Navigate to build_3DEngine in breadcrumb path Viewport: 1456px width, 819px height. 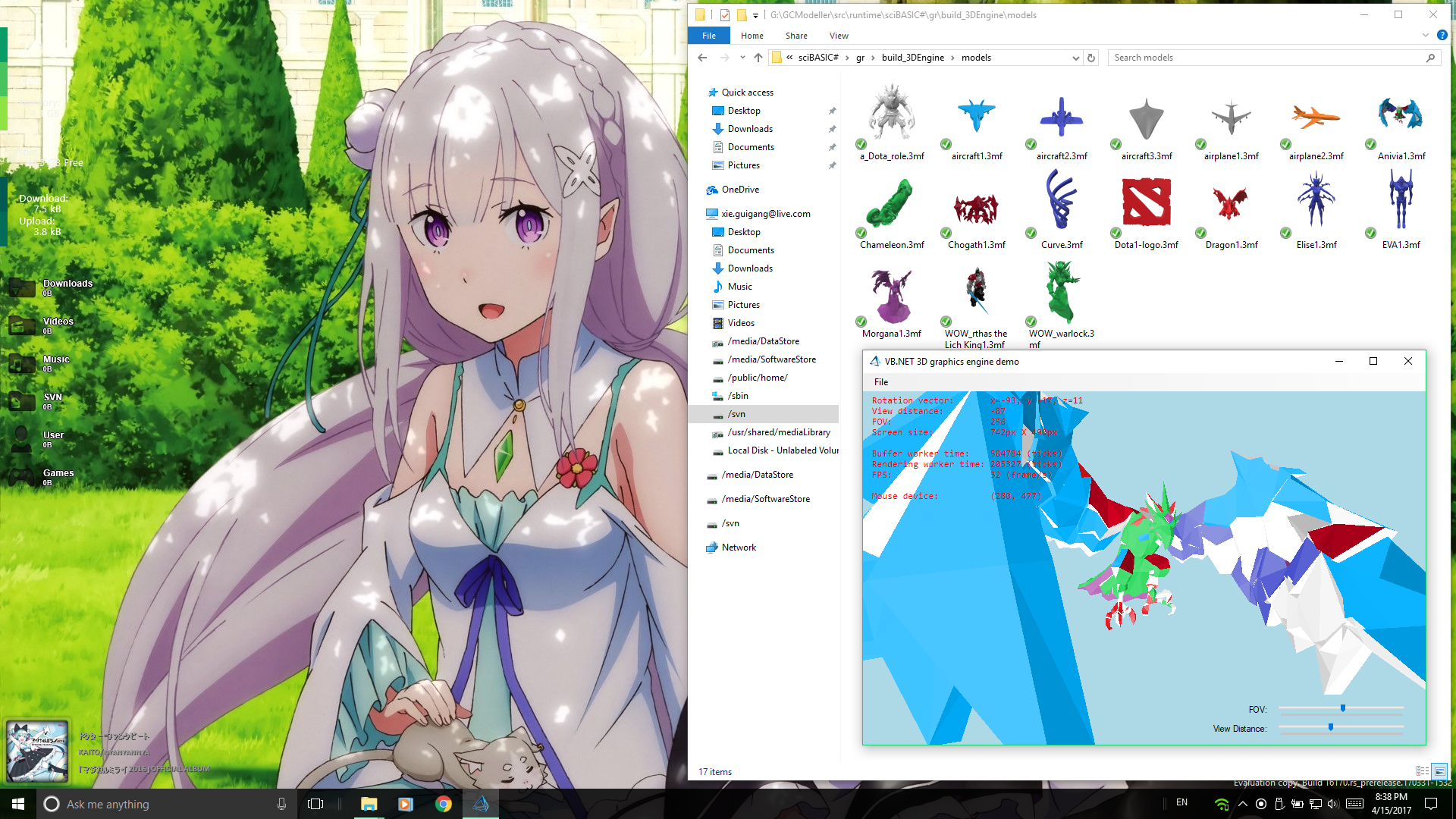[912, 58]
